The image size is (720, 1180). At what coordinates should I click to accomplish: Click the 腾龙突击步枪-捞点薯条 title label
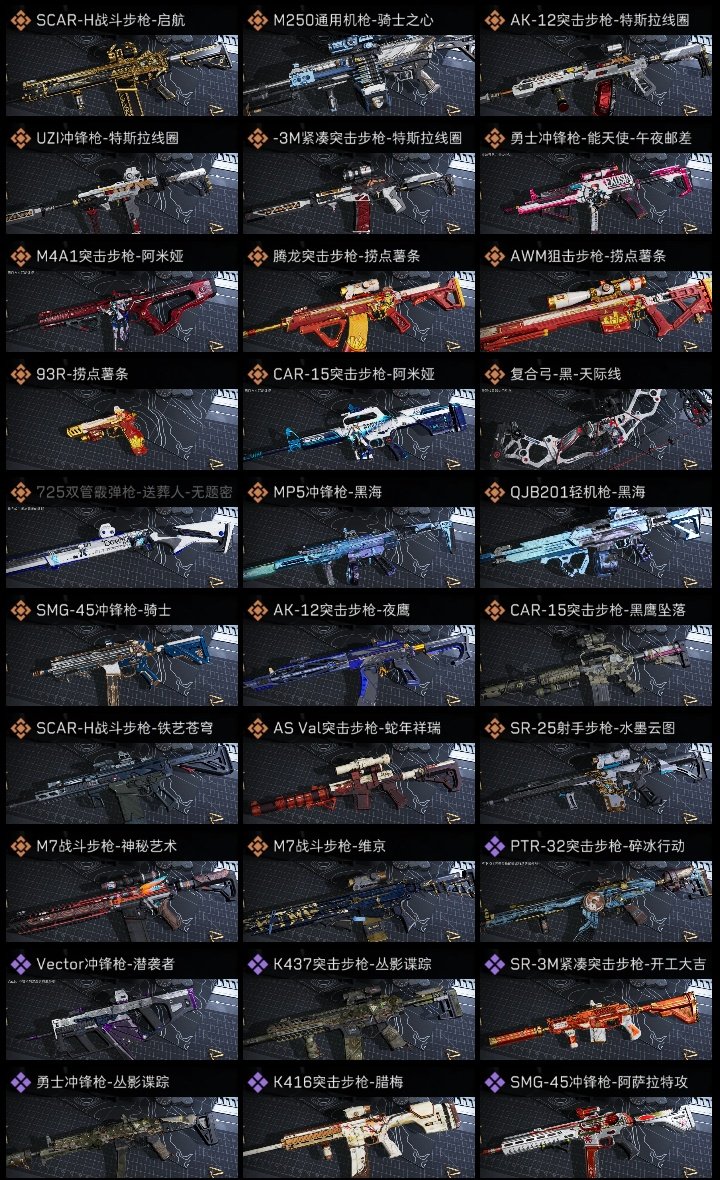point(346,256)
